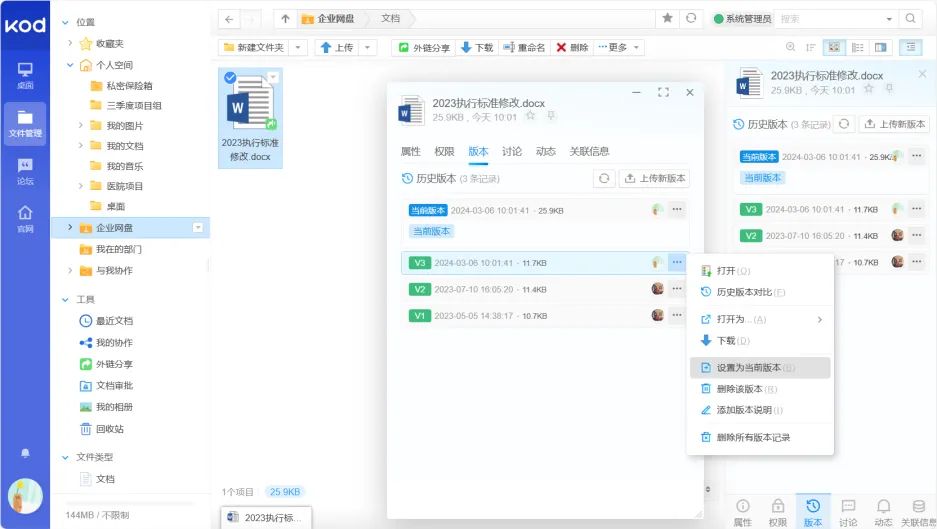This screenshot has width=937, height=529.
Task: Open the 2023执行标 taskbar item
Action: (267, 518)
